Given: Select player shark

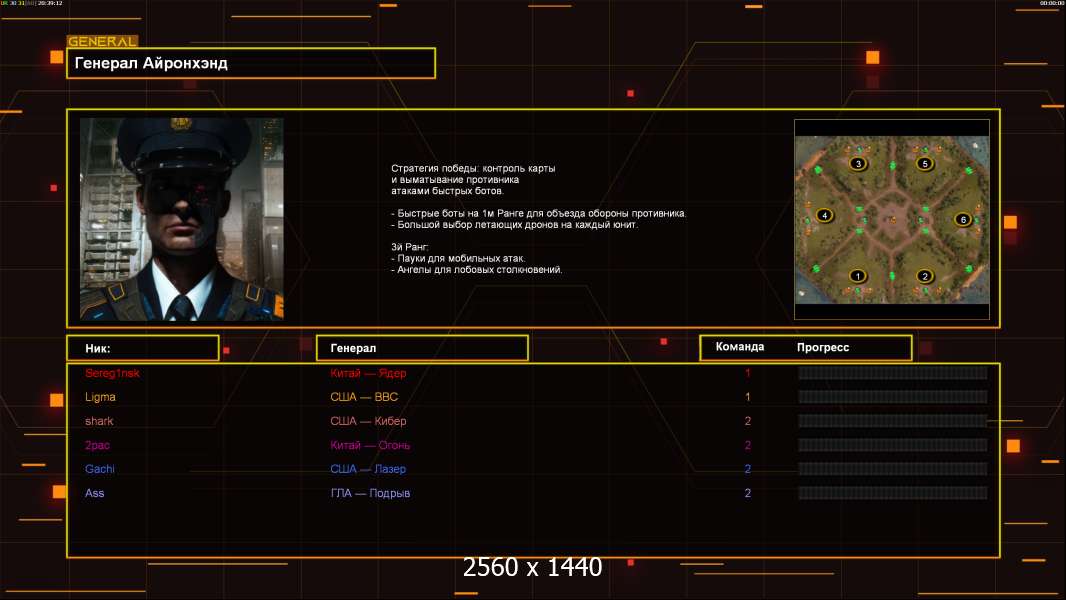Looking at the screenshot, I should coord(99,421).
